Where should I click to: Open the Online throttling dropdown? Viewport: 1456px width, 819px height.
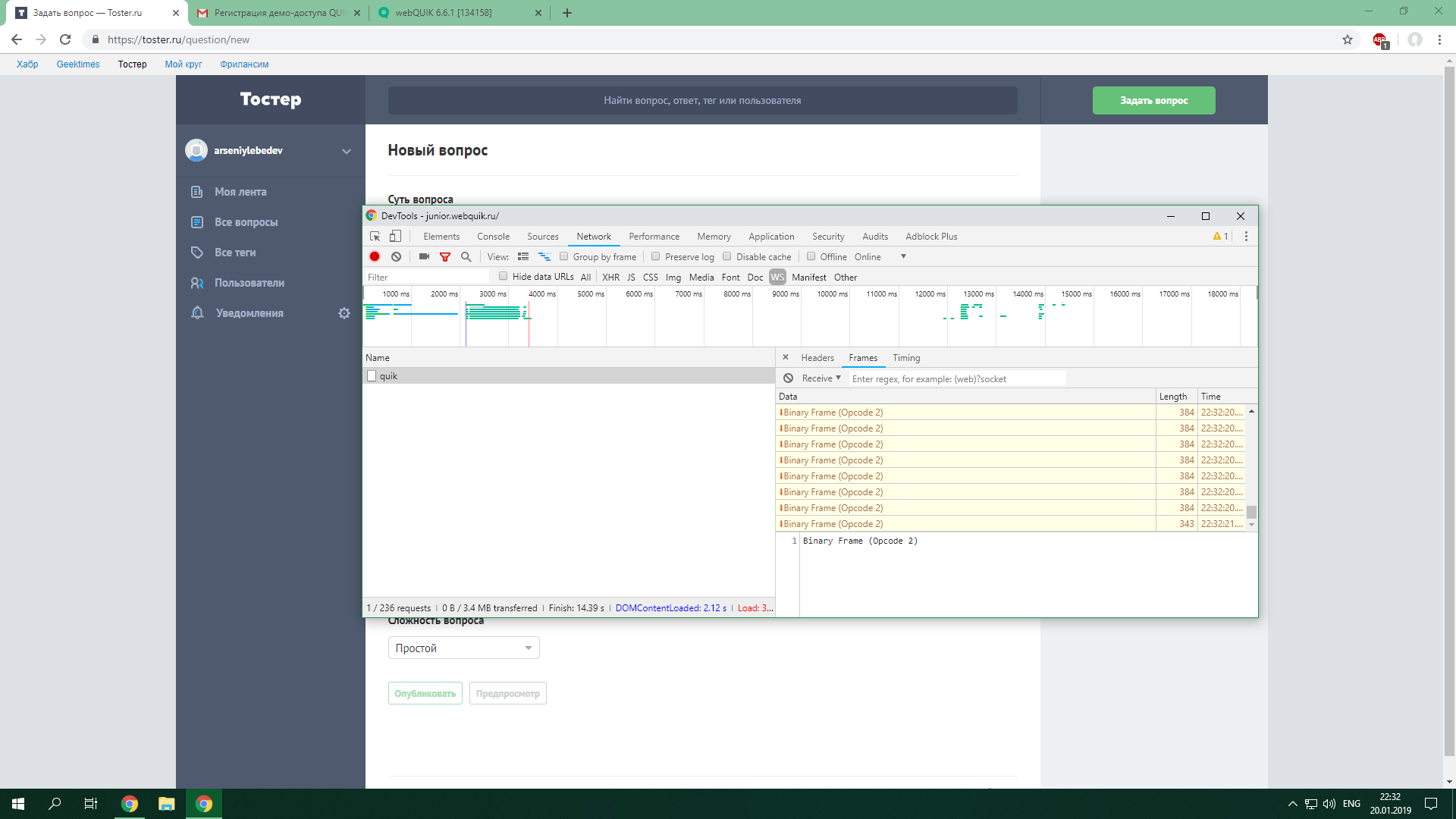click(880, 257)
